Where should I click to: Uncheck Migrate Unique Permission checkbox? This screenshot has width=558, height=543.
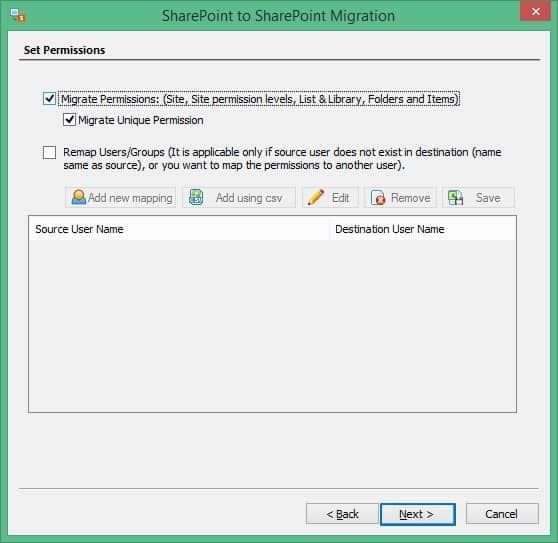click(x=69, y=120)
